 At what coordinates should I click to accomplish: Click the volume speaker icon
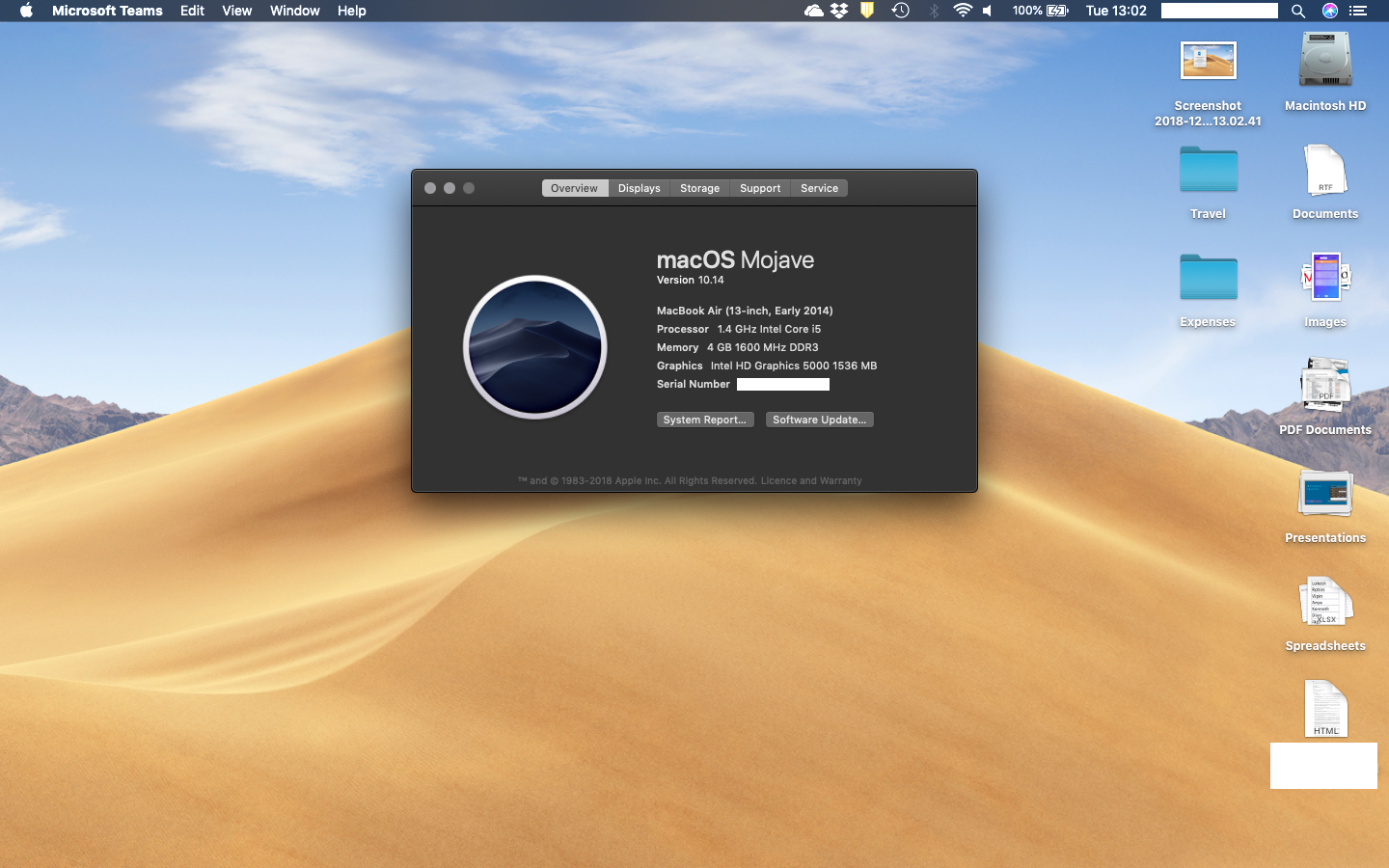pyautogui.click(x=988, y=11)
